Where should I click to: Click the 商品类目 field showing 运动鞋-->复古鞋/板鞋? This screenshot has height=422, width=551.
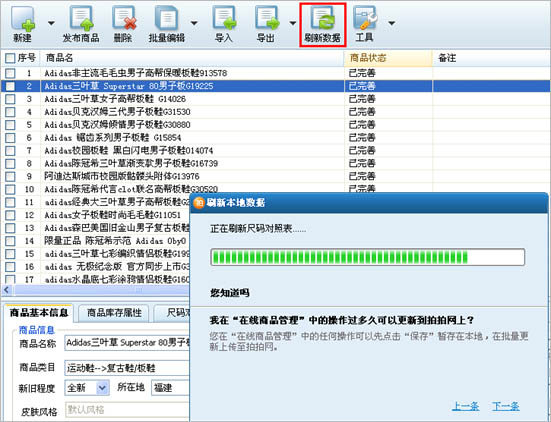(127, 368)
